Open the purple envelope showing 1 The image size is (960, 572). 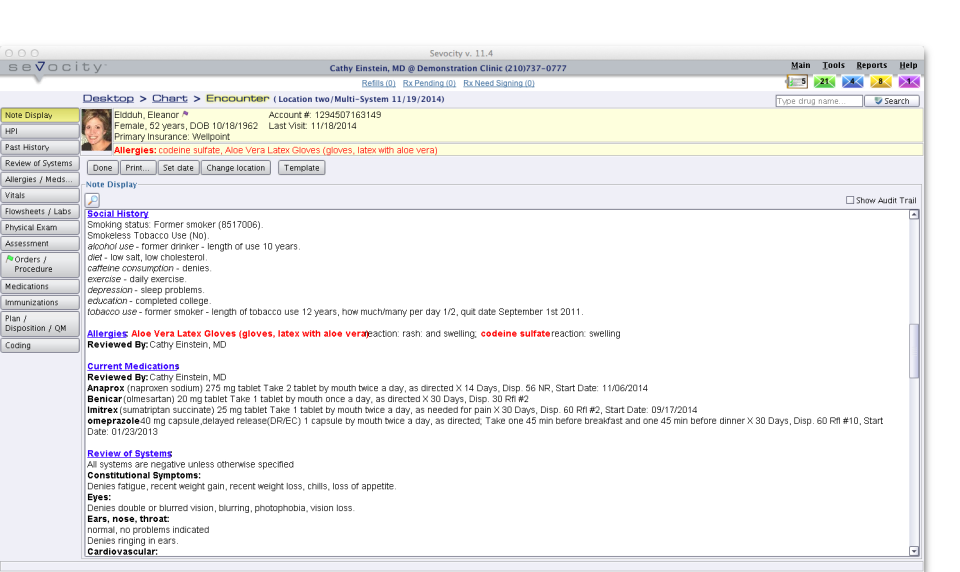coord(909,81)
